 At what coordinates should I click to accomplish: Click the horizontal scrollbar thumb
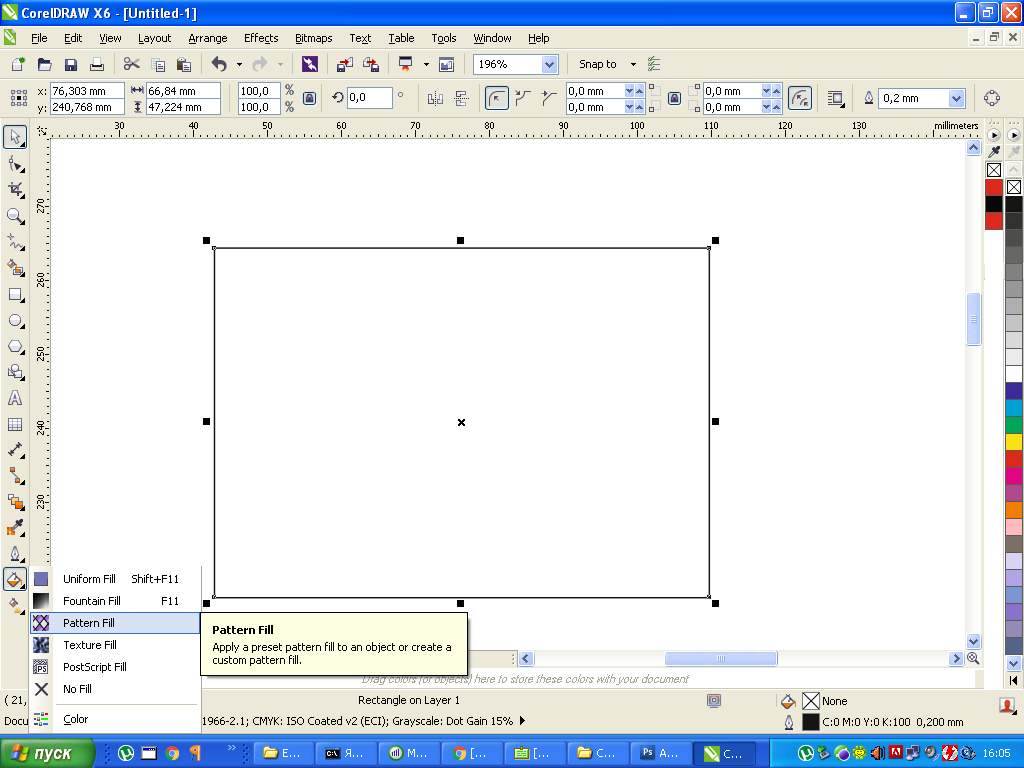[721, 658]
